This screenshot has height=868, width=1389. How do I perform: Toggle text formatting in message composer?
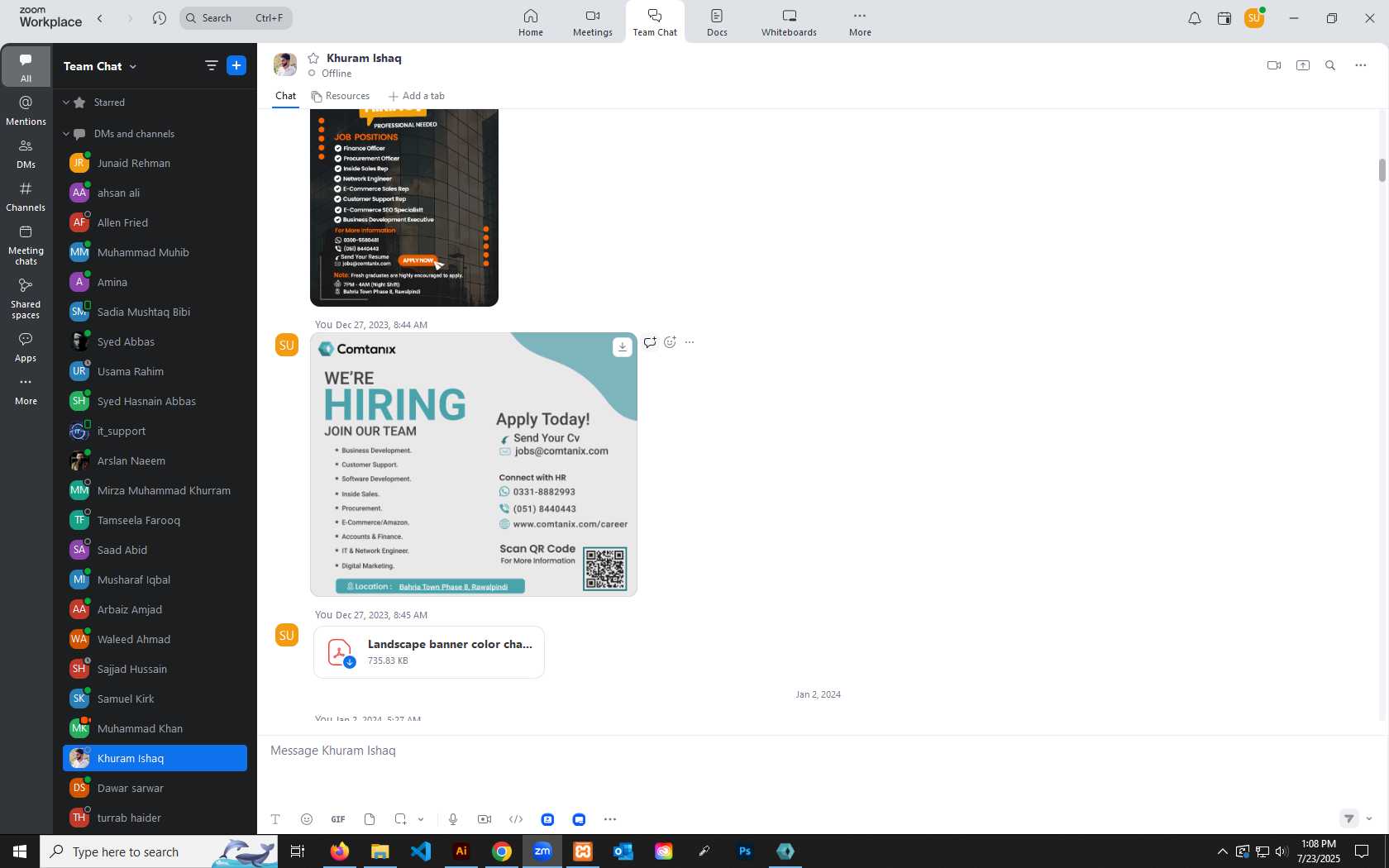coord(275,819)
